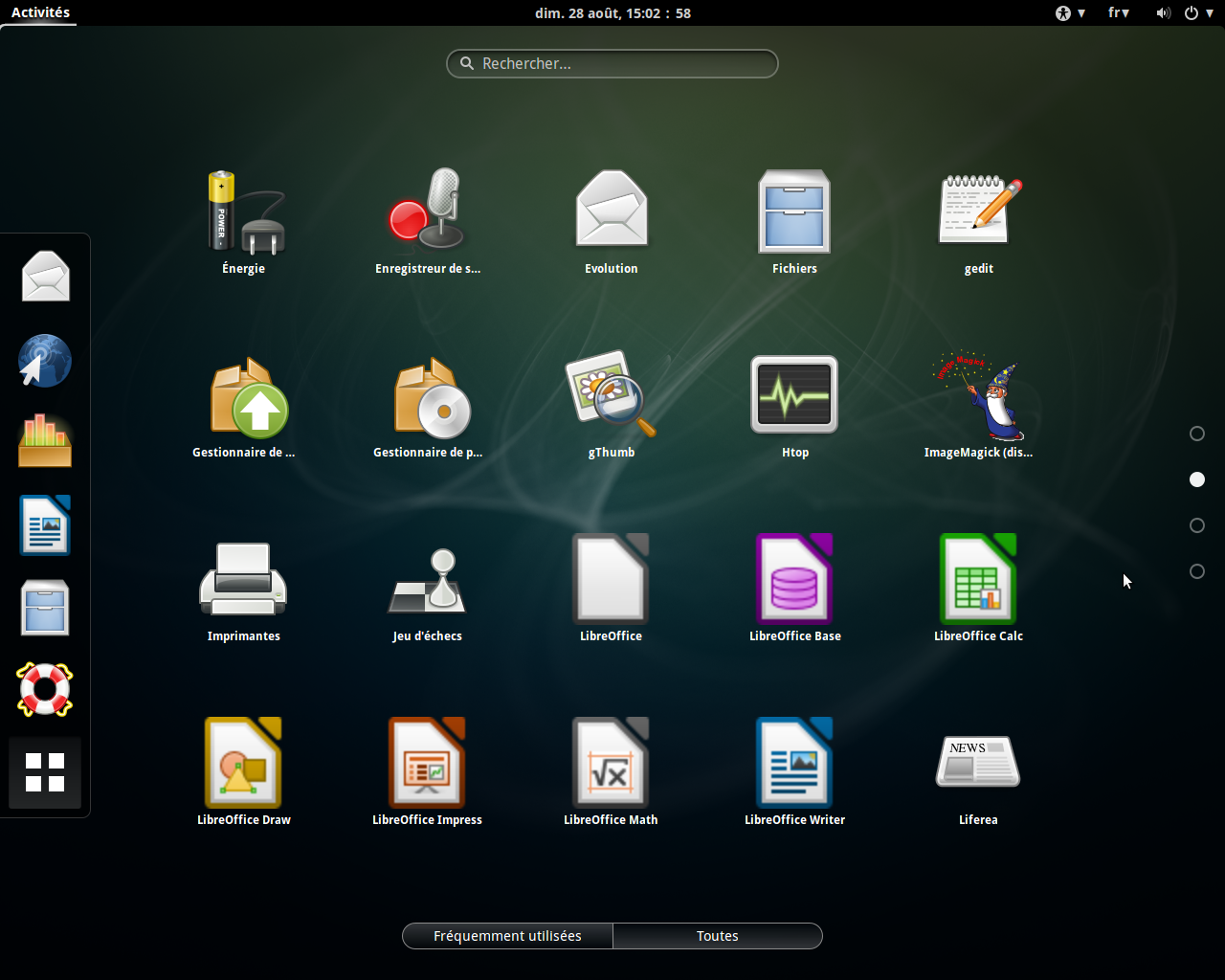This screenshot has height=980, width=1225.
Task: Go to fourth app page indicator
Action: coord(1196,571)
